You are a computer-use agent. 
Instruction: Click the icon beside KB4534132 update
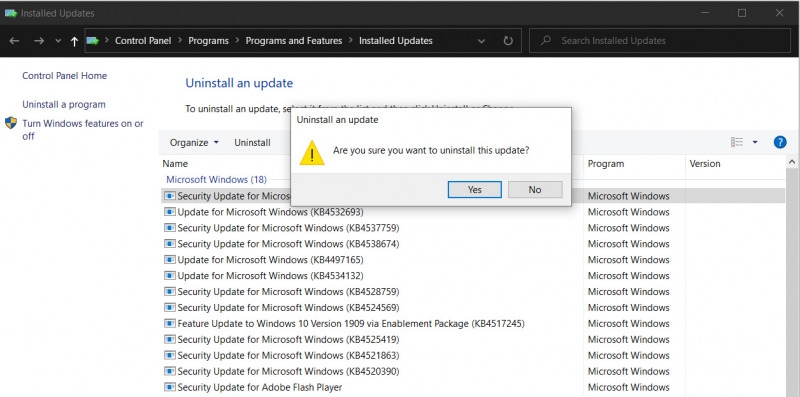(x=170, y=276)
